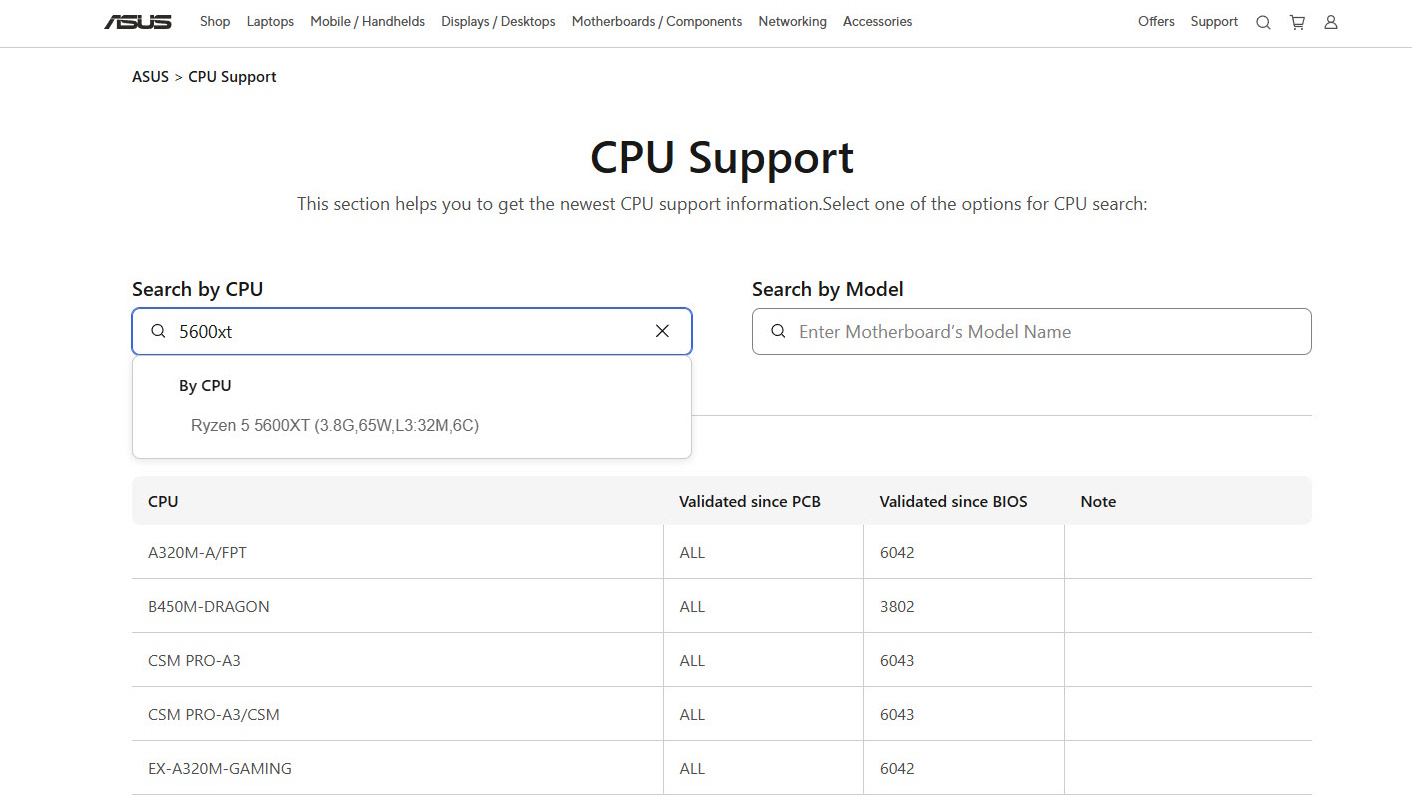The height and width of the screenshot is (795, 1412).
Task: Click ASUS breadcrumb link
Action: point(150,77)
